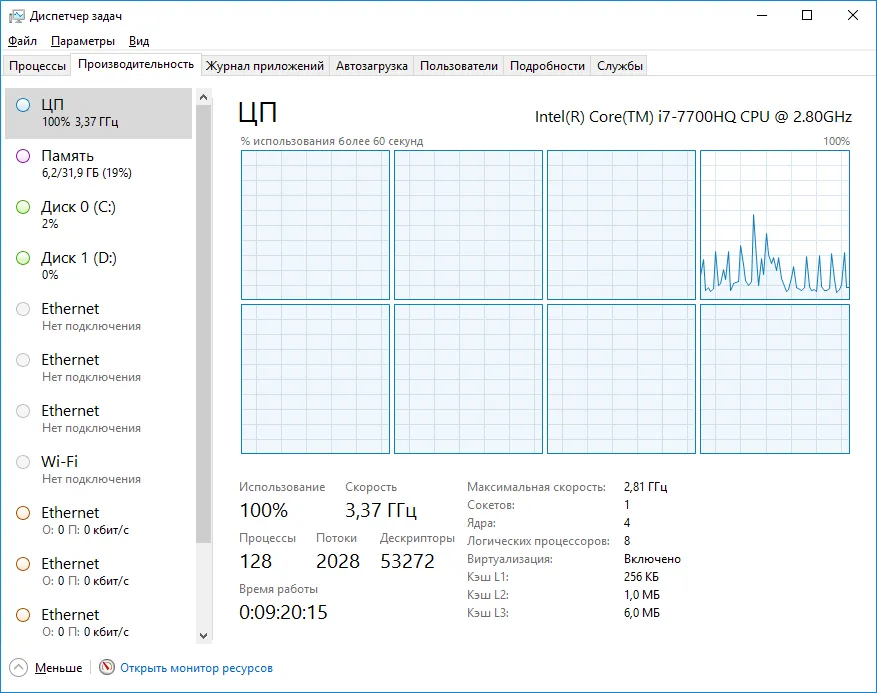This screenshot has height=693, width=877.
Task: Switch to the Процессы tab
Action: click(x=37, y=66)
